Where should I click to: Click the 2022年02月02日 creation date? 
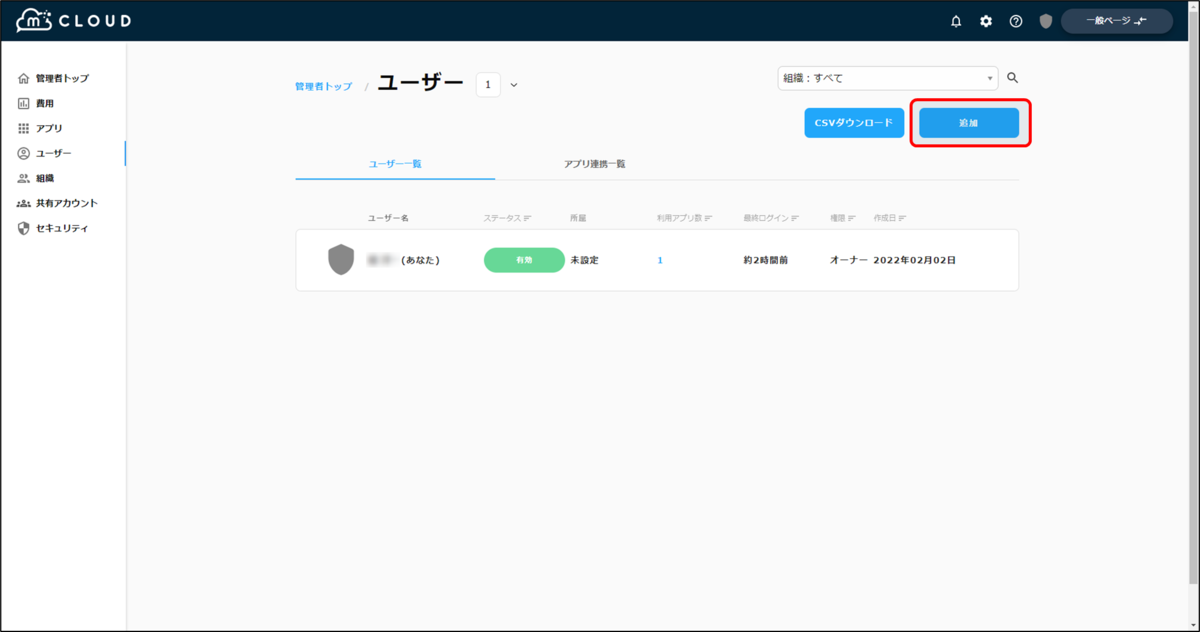[915, 260]
